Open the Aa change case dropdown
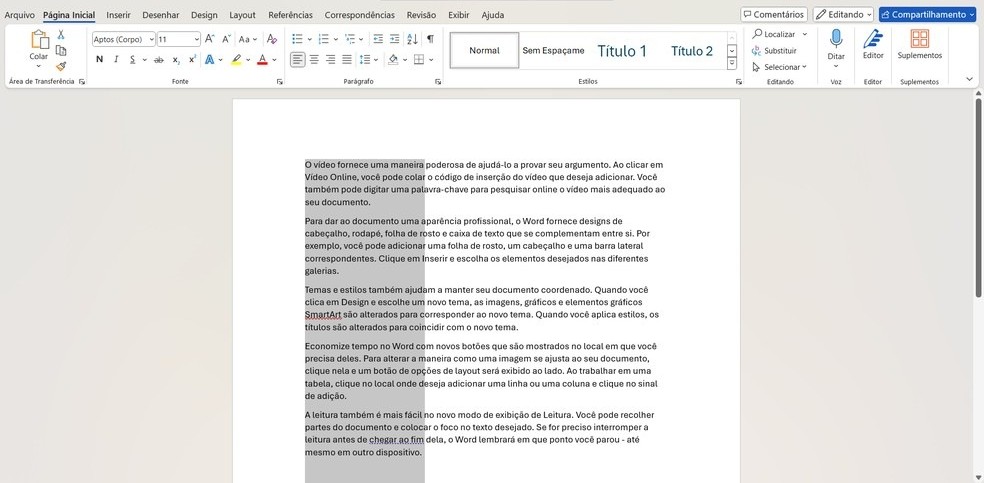The image size is (984, 483). pos(248,39)
